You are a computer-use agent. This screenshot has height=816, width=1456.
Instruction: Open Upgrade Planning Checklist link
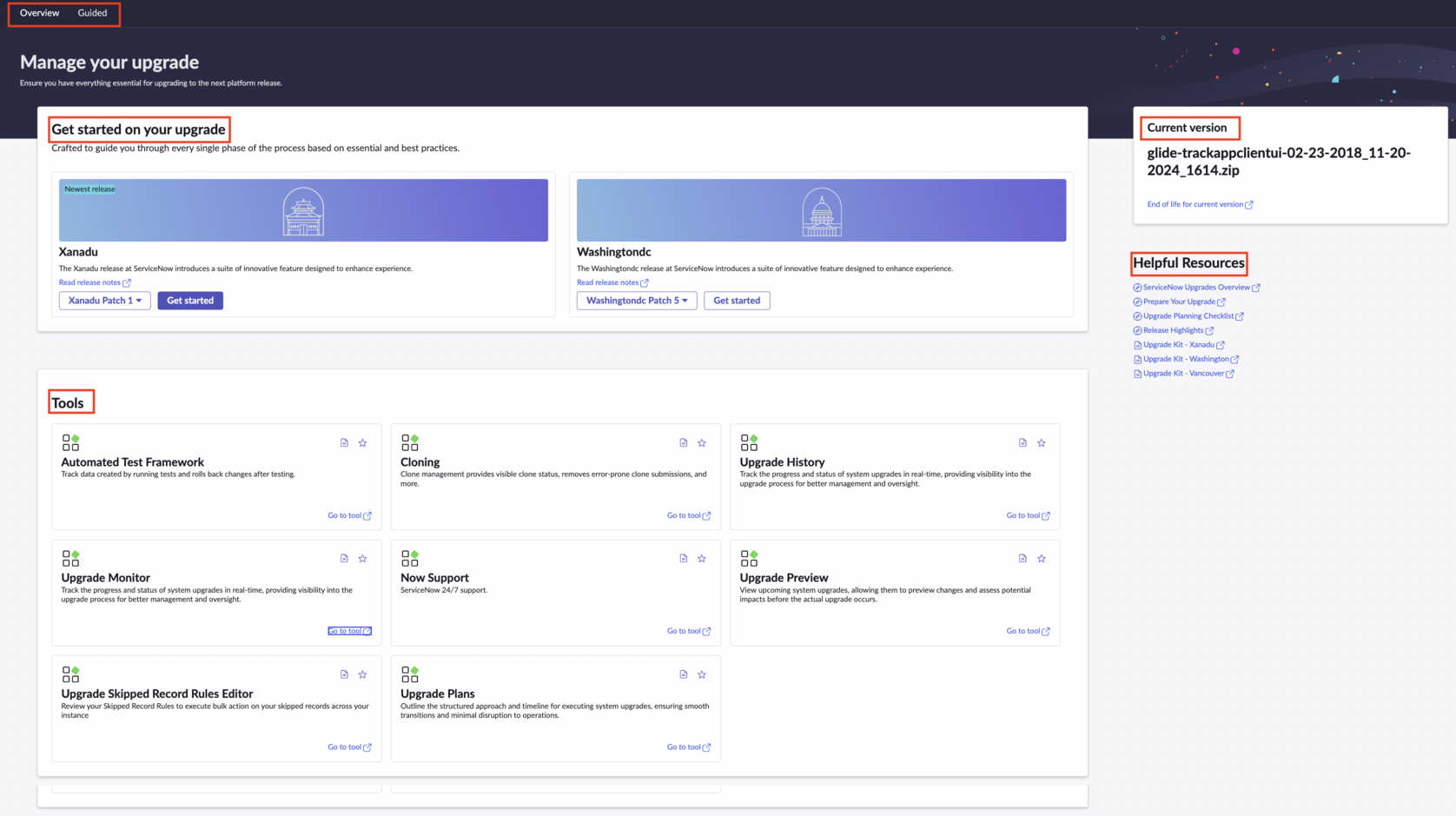coord(1188,316)
